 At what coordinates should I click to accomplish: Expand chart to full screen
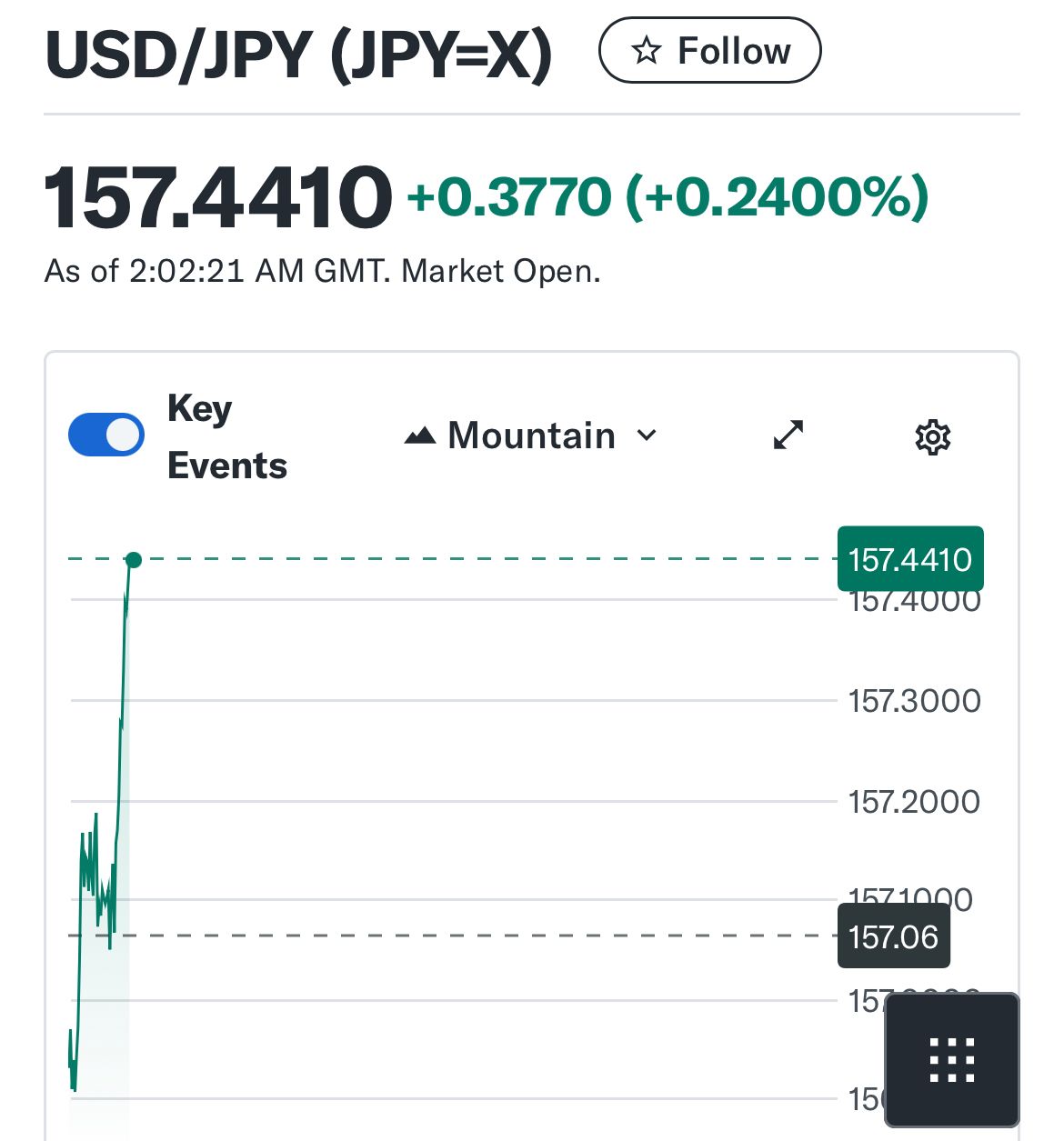pyautogui.click(x=788, y=435)
